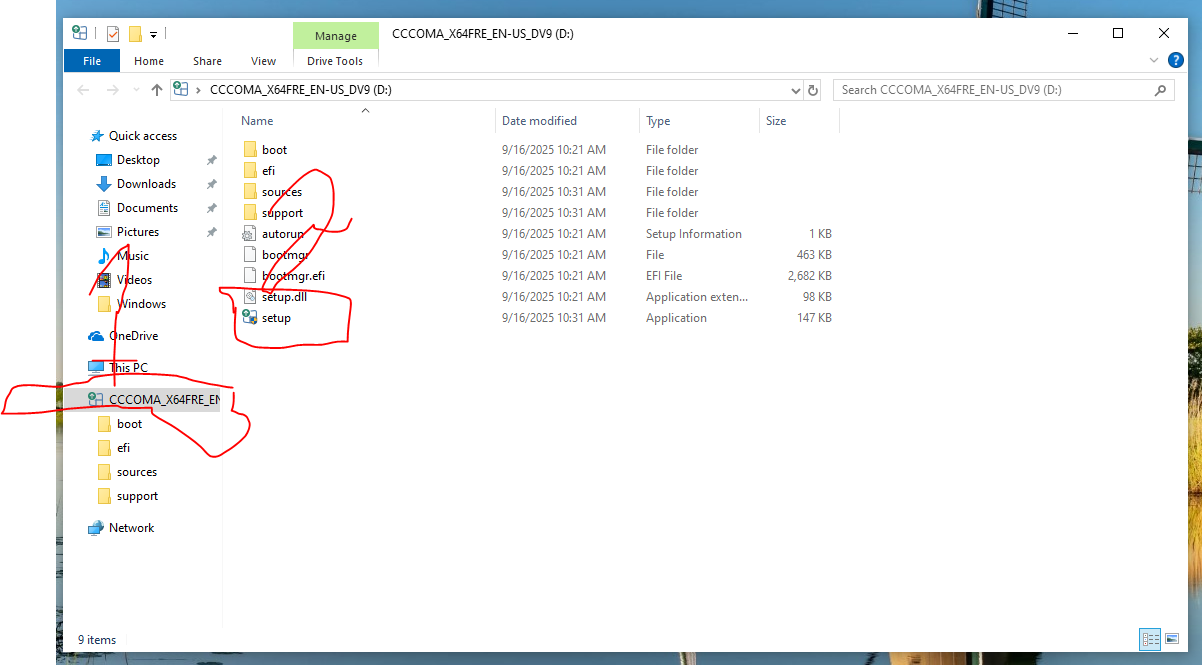Click the New Folder icon in title bar

135,34
